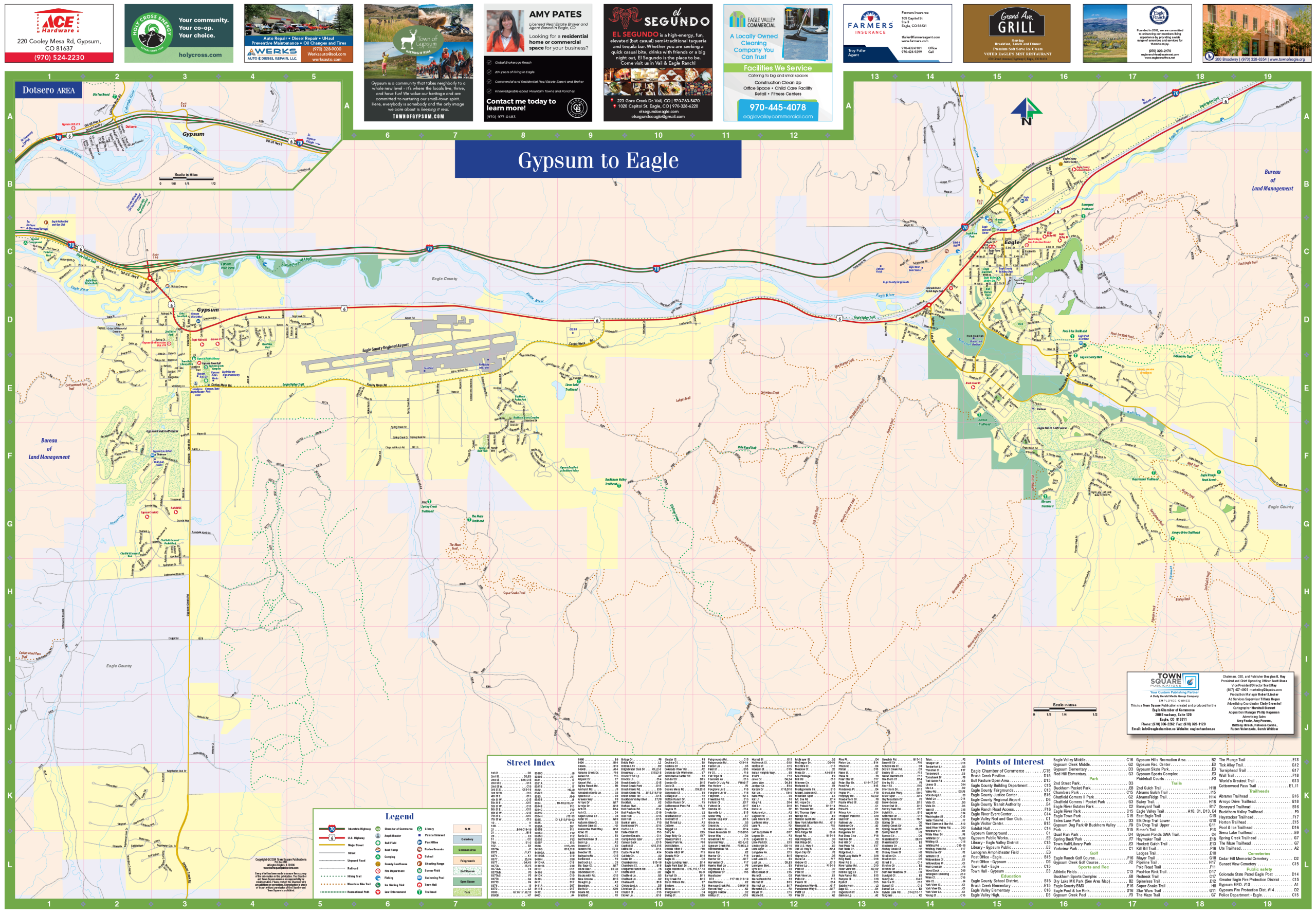The height and width of the screenshot is (914, 1316).
Task: Click the (970) 524-2230 ACE phone number
Action: (x=59, y=57)
